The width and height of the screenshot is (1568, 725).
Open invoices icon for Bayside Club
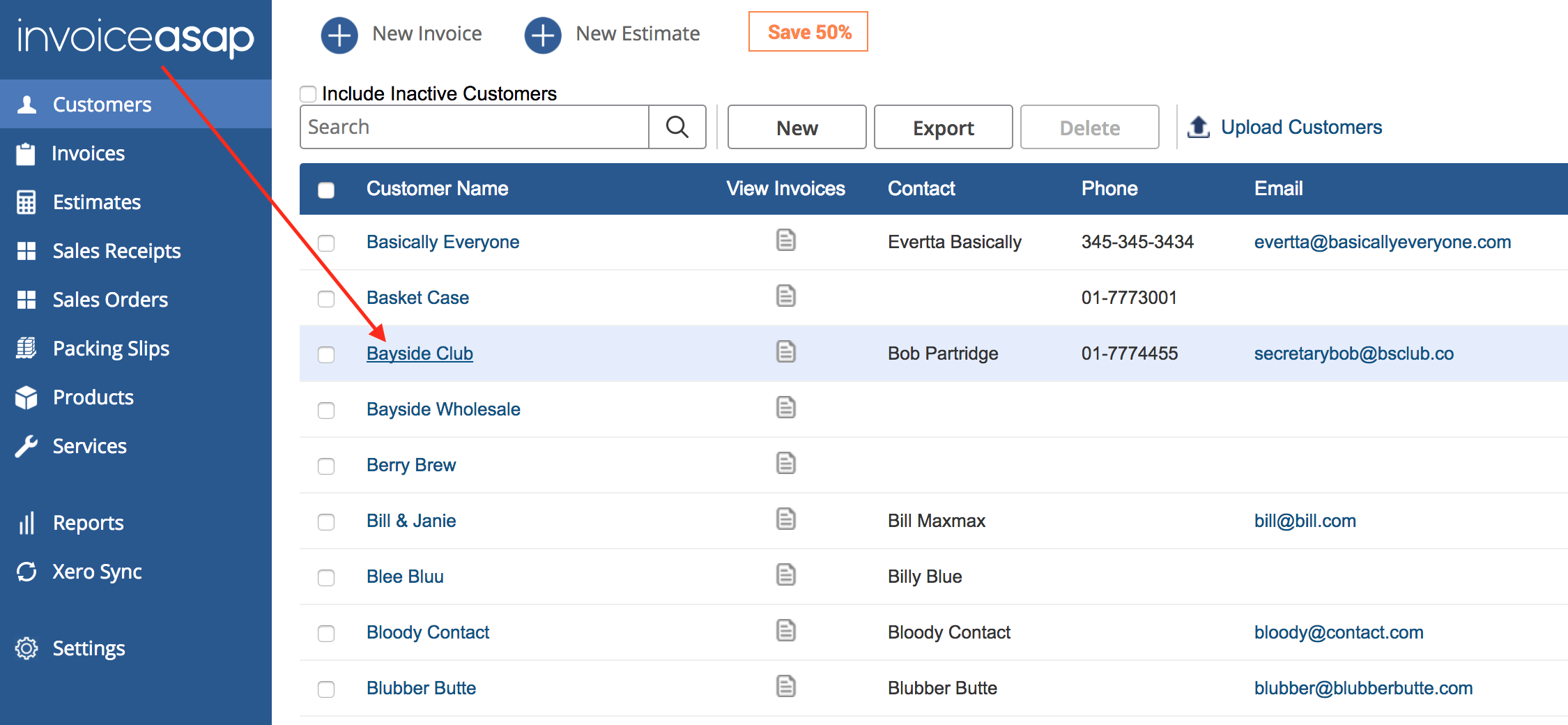coord(786,352)
